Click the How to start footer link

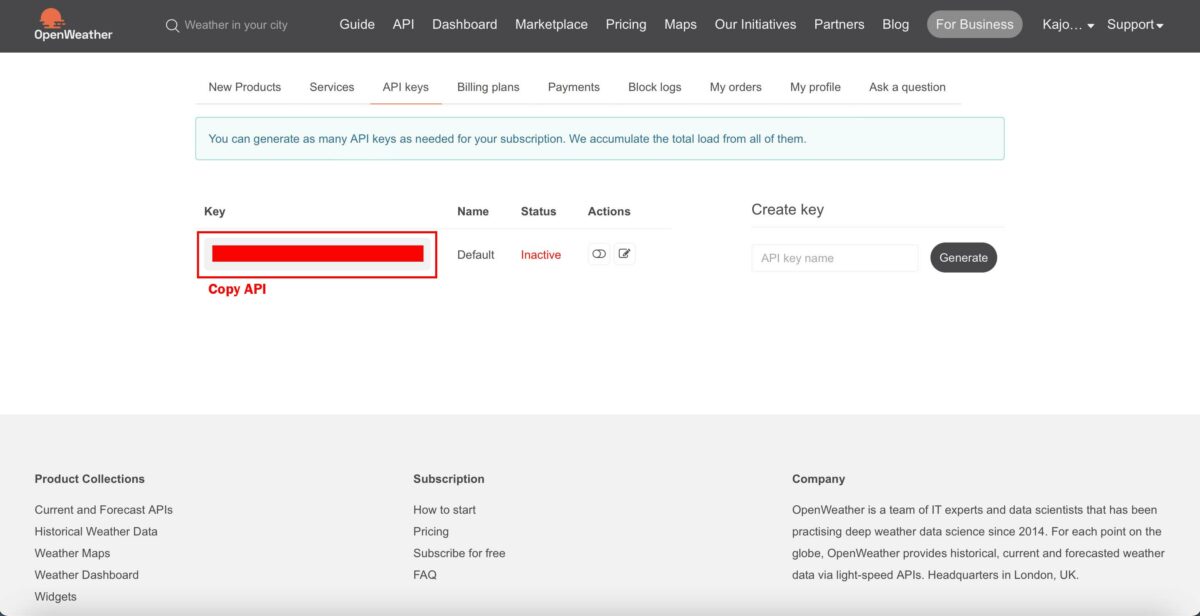(444, 510)
